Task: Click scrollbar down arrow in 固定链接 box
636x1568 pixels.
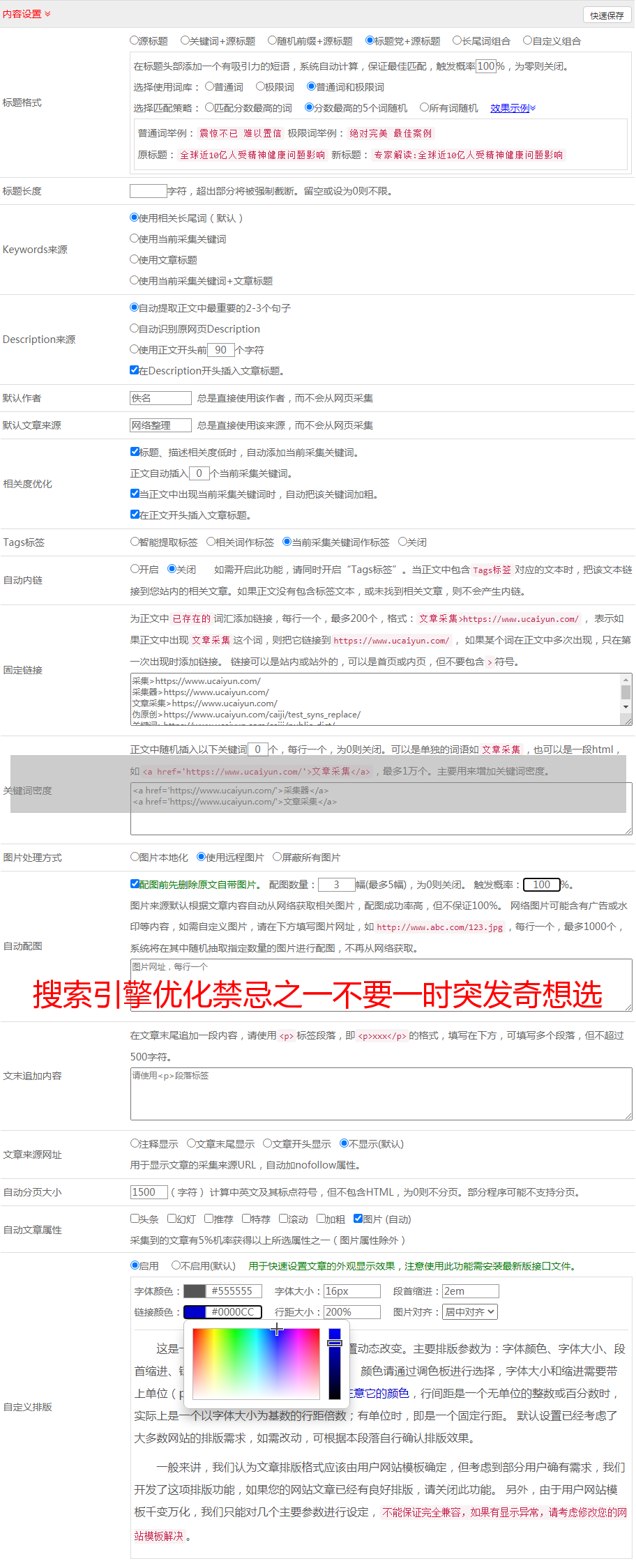Action: click(x=626, y=707)
